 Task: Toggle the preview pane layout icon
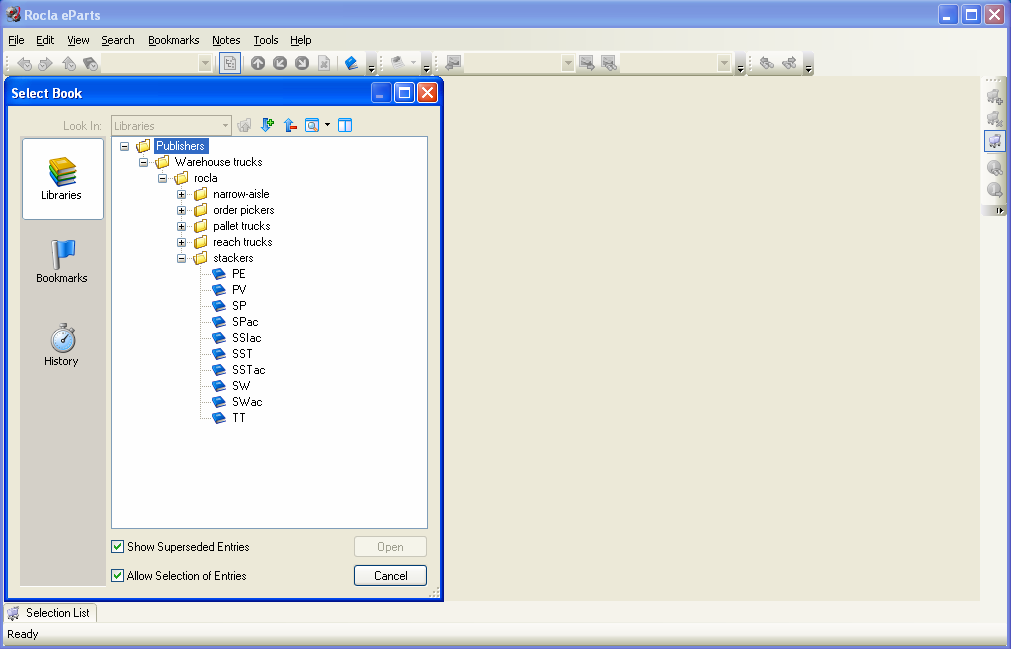[x=346, y=125]
